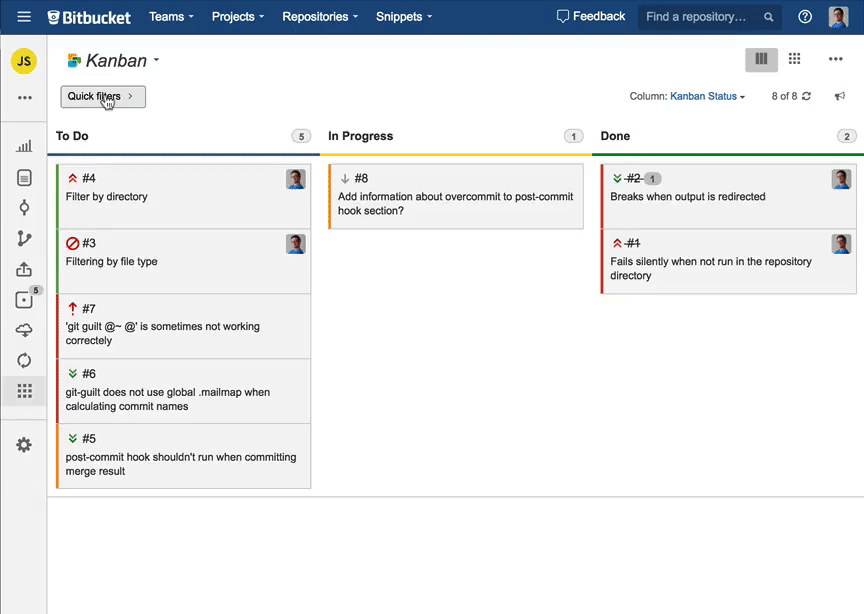Click the JS repository avatar
The width and height of the screenshot is (864, 614).
click(x=24, y=61)
